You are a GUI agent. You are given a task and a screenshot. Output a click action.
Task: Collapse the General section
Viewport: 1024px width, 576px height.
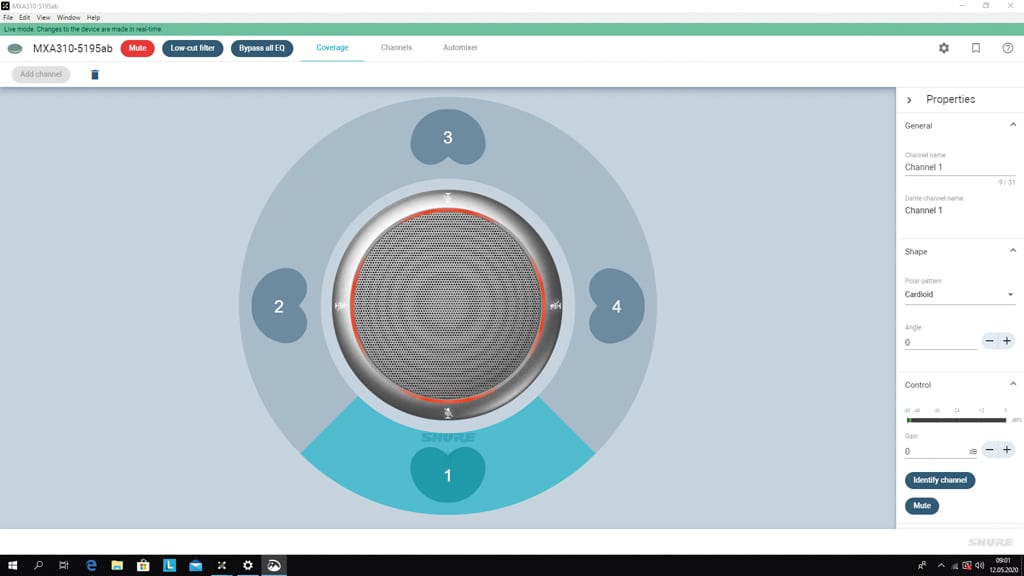tap(1013, 125)
